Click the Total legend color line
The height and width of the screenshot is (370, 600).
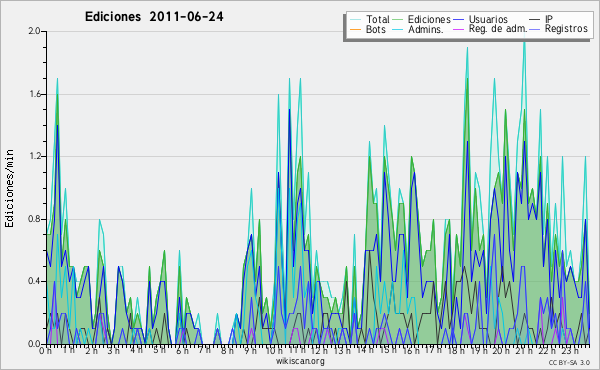click(x=355, y=20)
